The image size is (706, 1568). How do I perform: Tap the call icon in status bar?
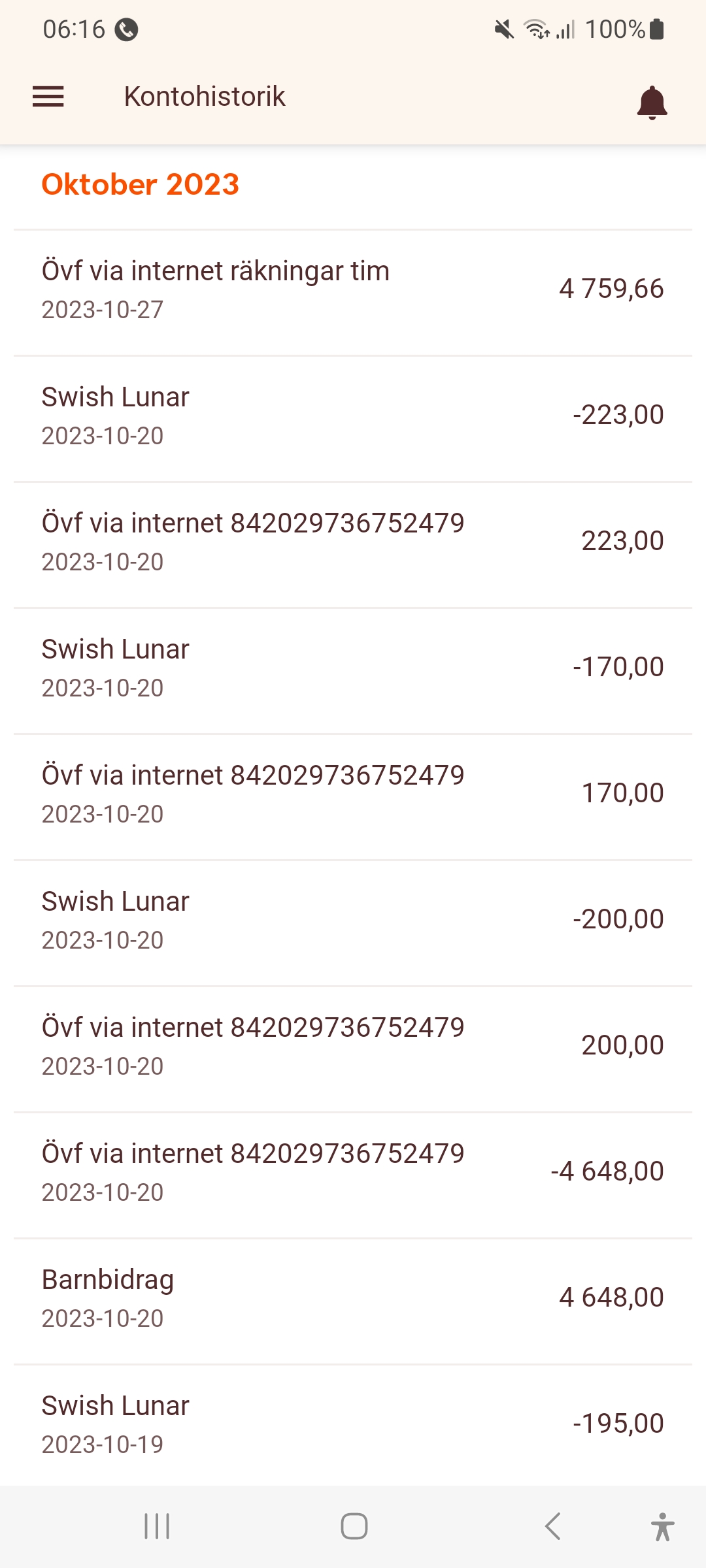point(126,29)
